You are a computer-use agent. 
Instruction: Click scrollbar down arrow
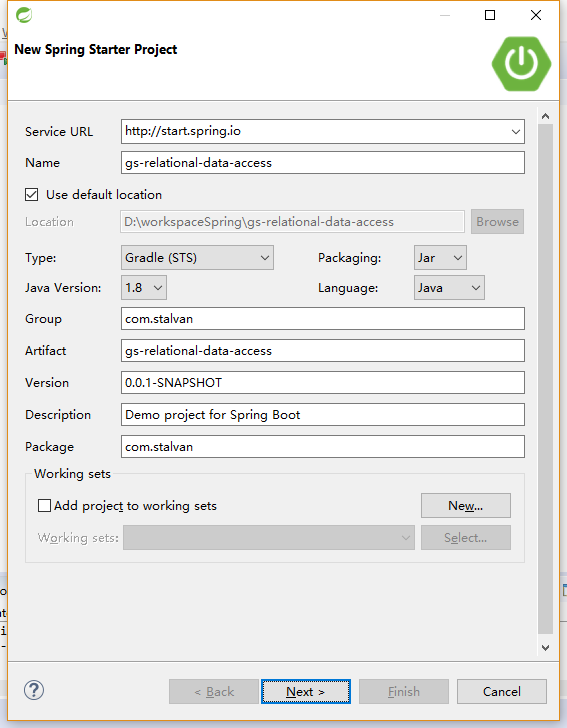click(x=546, y=647)
